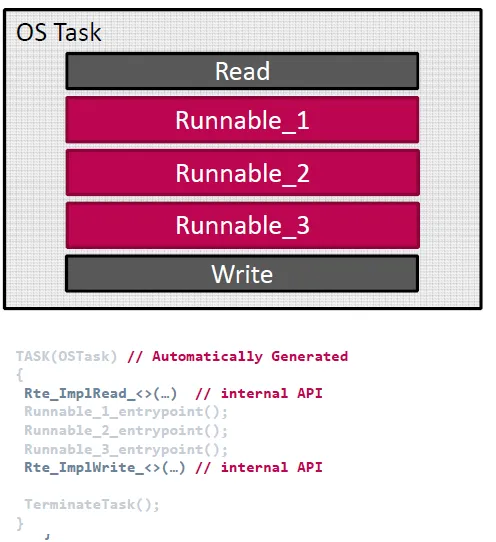The image size is (496, 542).
Task: Click the Read block in OS Task
Action: (x=242, y=71)
